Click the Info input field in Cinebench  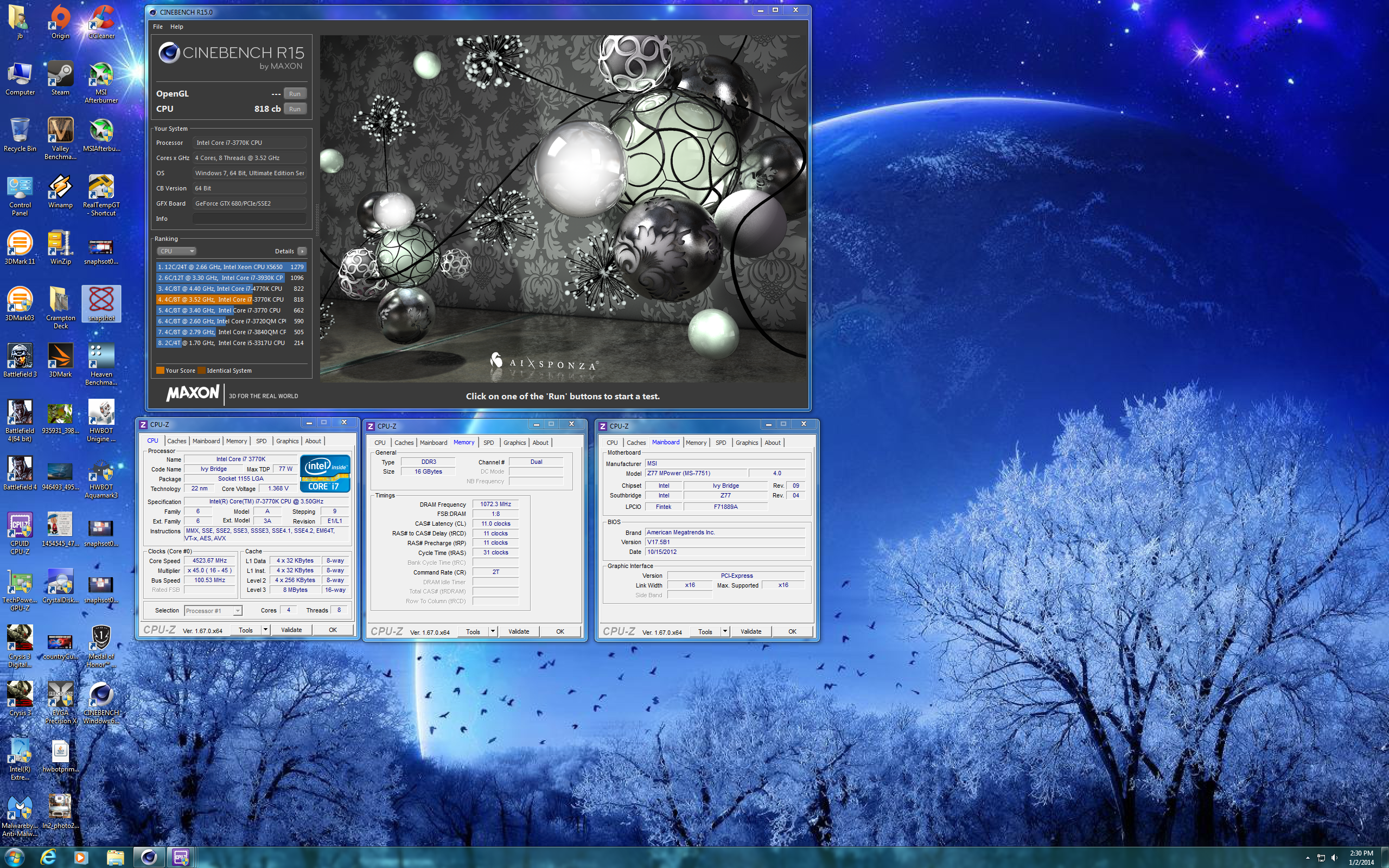pyautogui.click(x=249, y=219)
